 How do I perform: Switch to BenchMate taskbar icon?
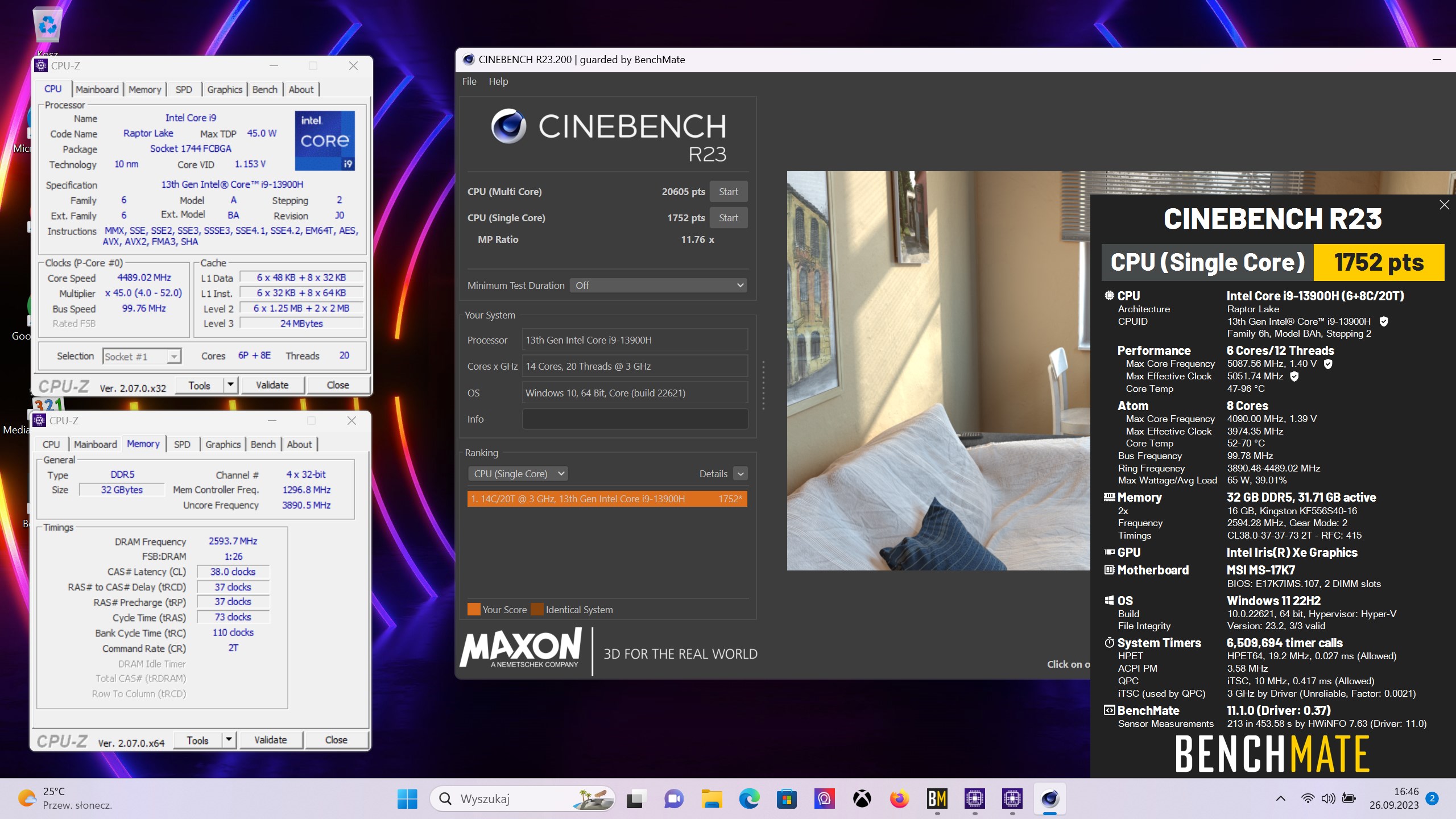(x=937, y=799)
